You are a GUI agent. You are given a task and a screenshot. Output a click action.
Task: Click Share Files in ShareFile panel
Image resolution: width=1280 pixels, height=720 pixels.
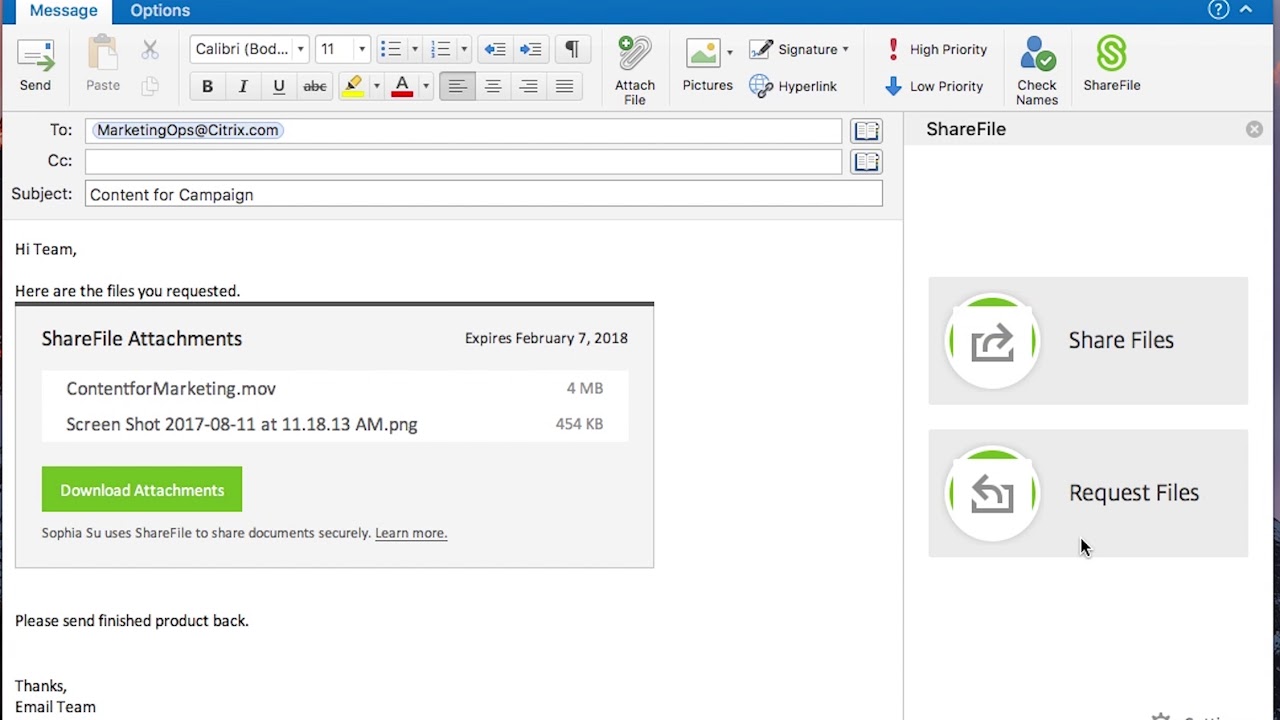(1088, 341)
